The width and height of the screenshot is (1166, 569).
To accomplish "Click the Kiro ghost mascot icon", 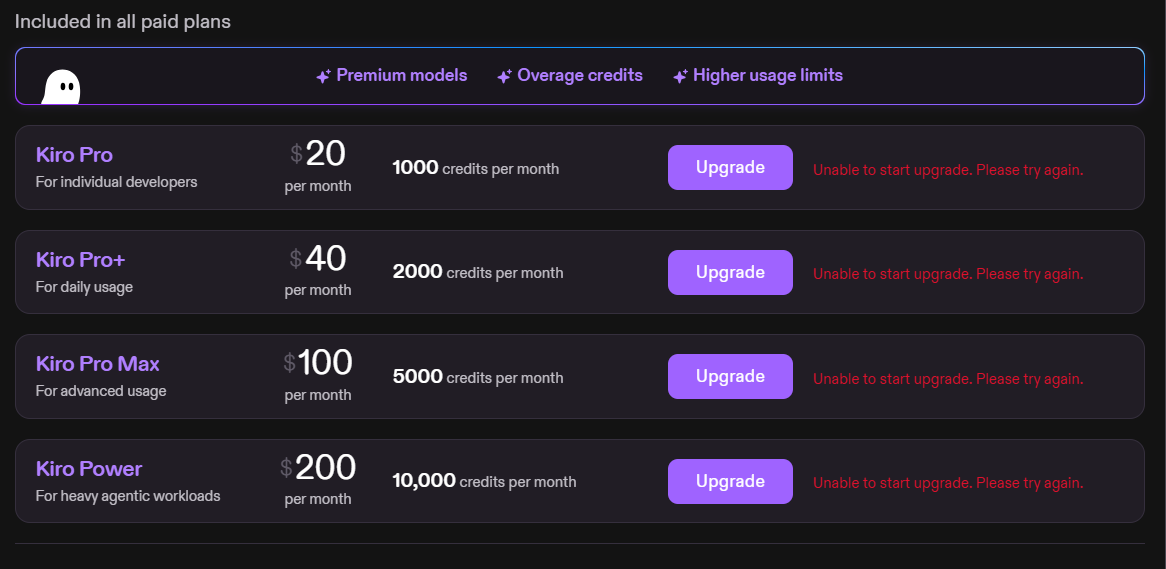I will [60, 87].
